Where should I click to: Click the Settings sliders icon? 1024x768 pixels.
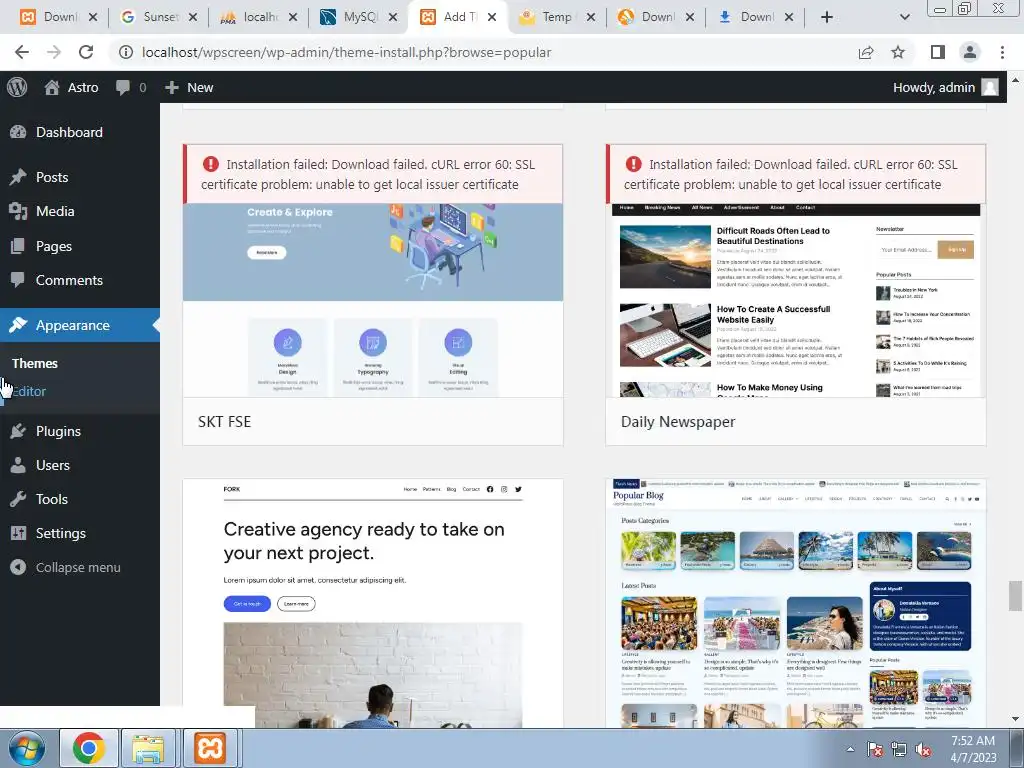(18, 533)
